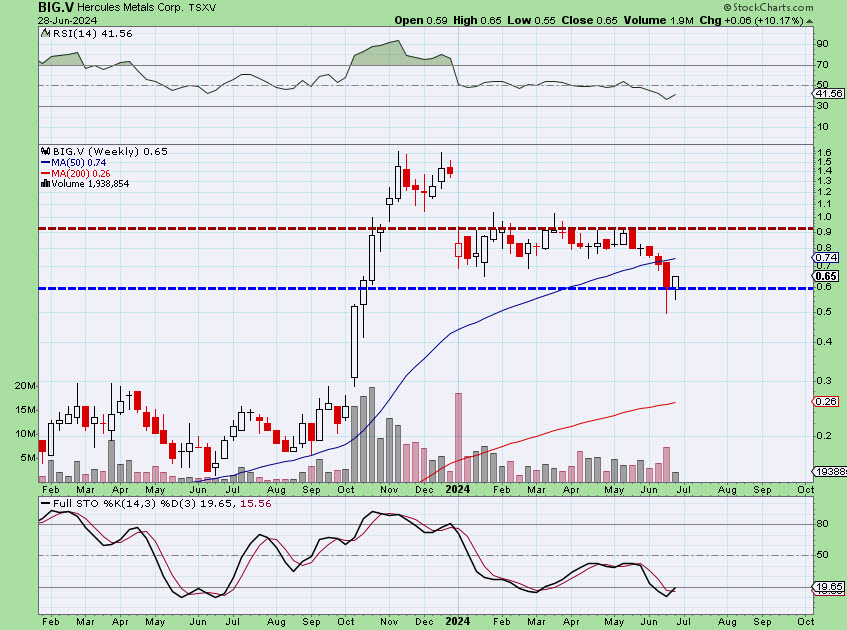Viewport: 847px width, 630px height.
Task: Click the BIG.V ticker symbol in header
Action: pyautogui.click(x=58, y=7)
